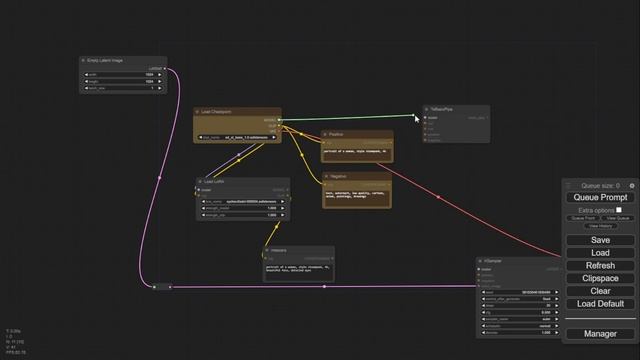Viewport: 640px width, 360px height.
Task: Click the CLIP output dot on Load Checkpoint
Action: click(279, 126)
